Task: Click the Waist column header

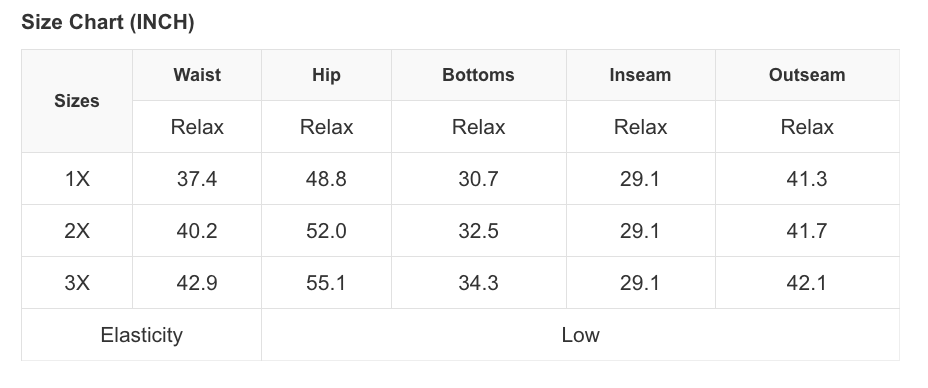Action: coord(197,75)
